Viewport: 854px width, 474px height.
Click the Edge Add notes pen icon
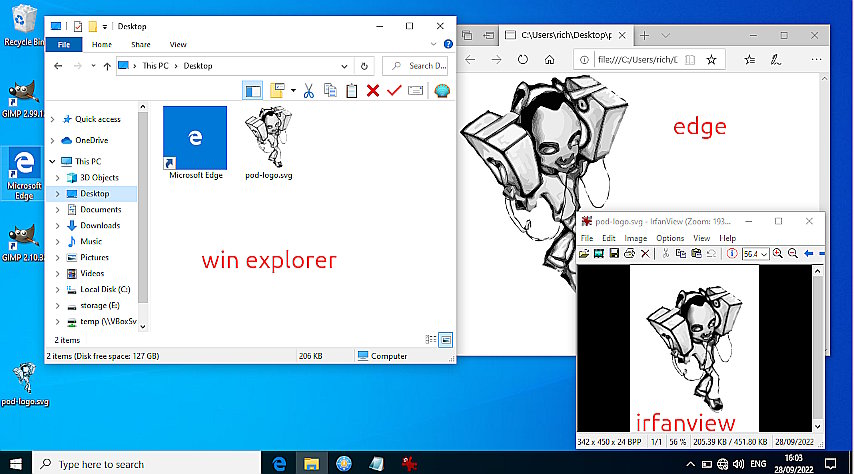coord(776,60)
